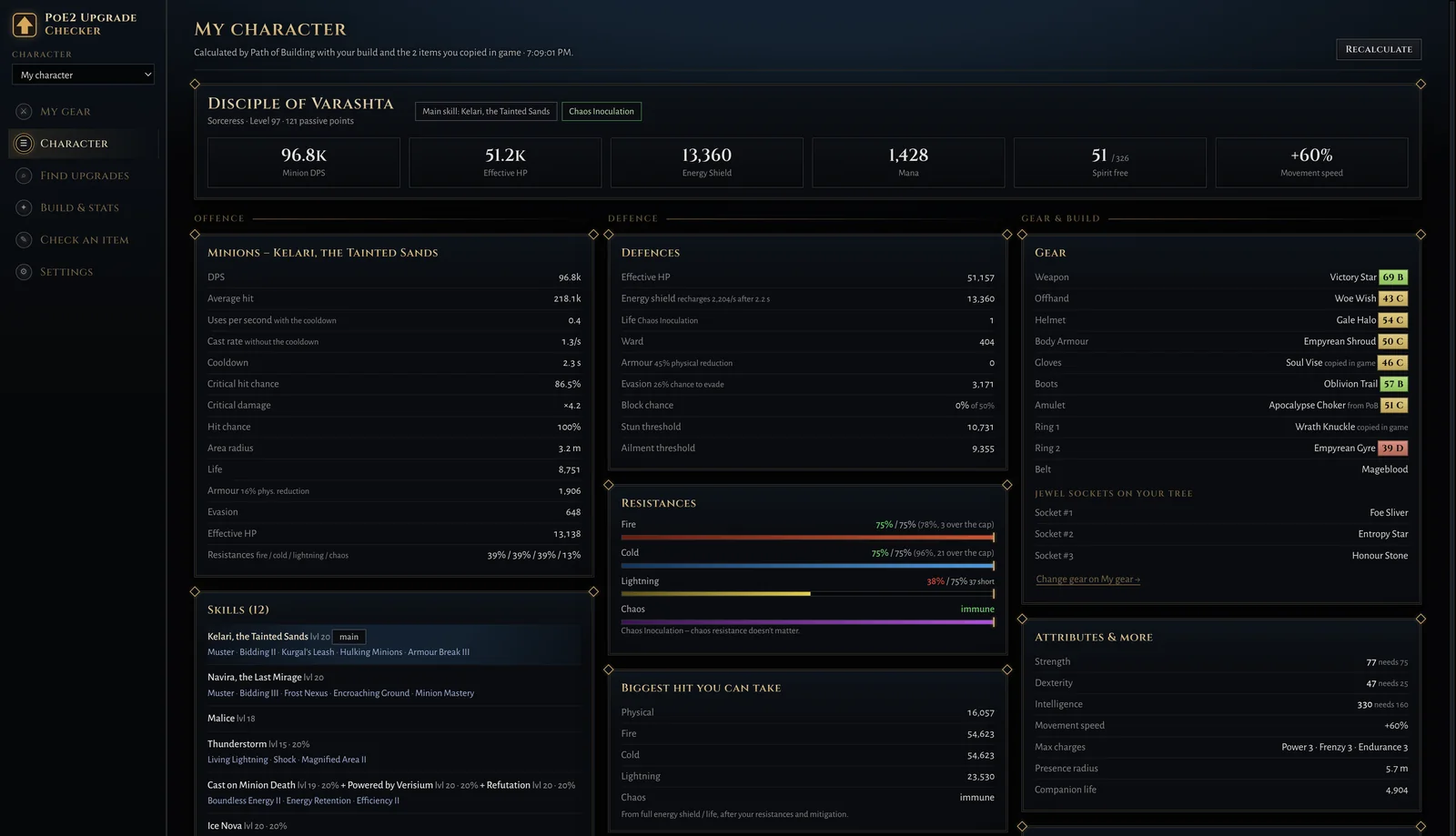
Task: Click the Oblivion Trail 57 B badge
Action: click(x=1393, y=384)
